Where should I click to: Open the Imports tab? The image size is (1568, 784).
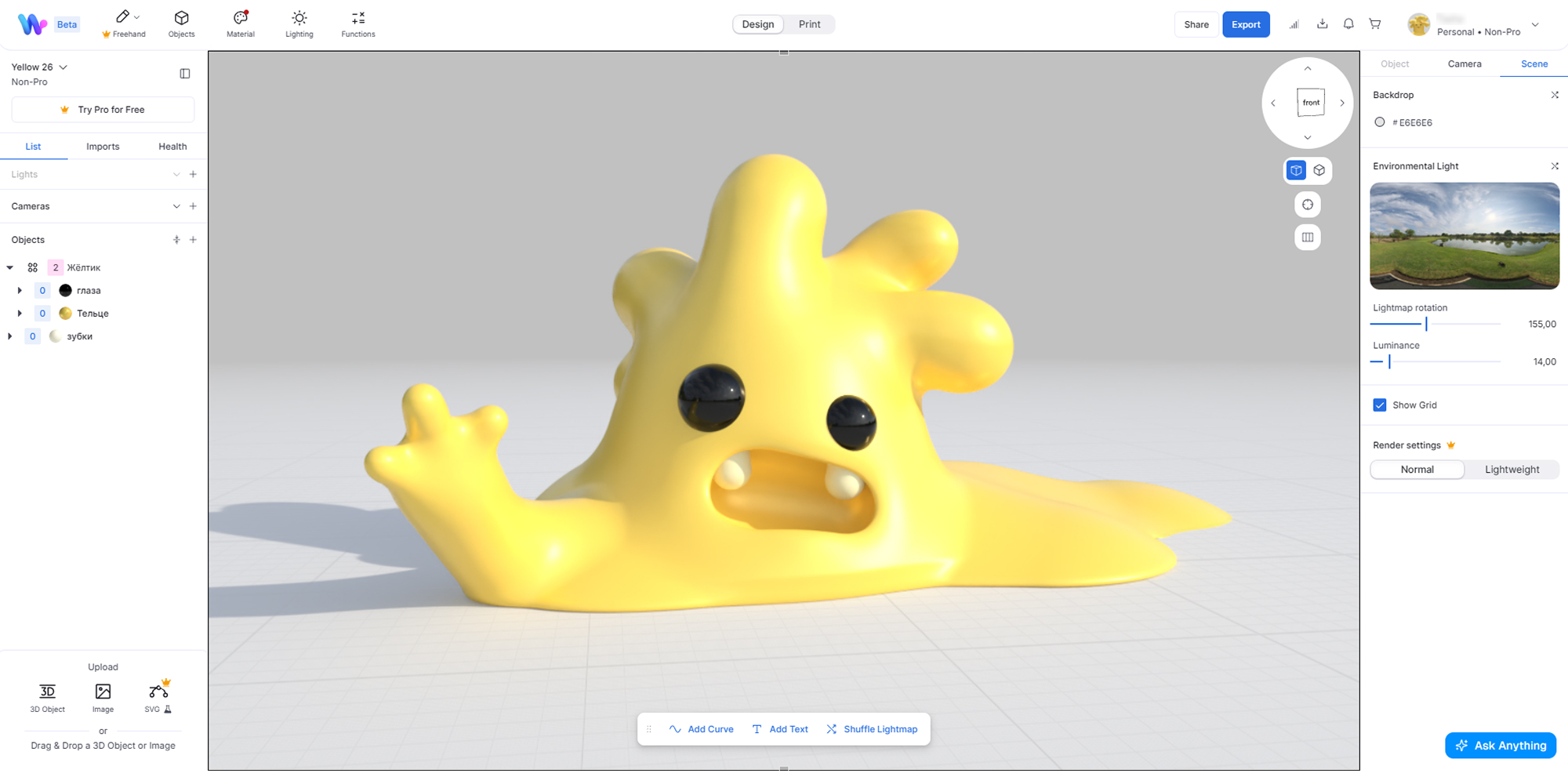click(103, 147)
